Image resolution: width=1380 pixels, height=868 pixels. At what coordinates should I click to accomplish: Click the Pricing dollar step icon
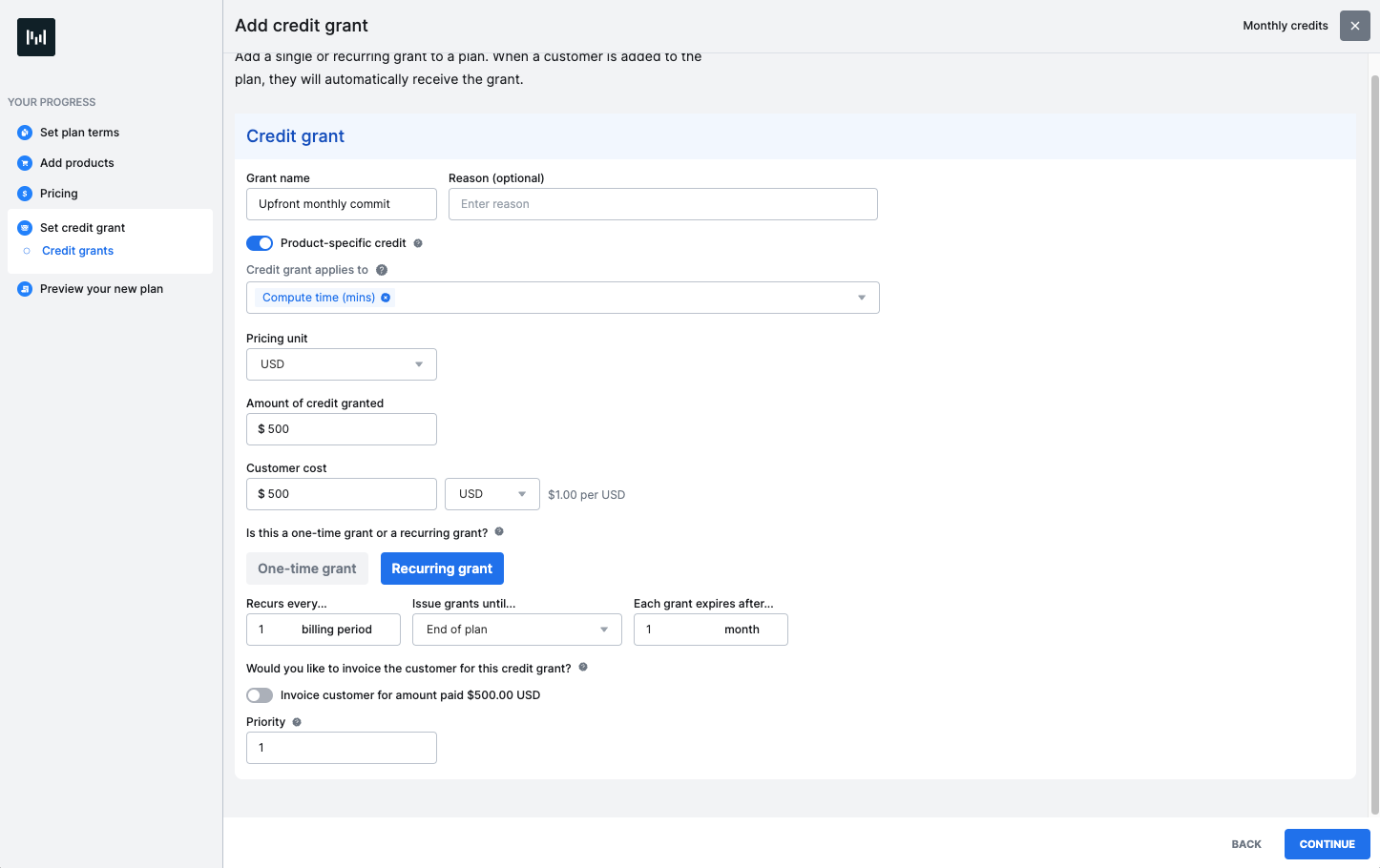25,194
